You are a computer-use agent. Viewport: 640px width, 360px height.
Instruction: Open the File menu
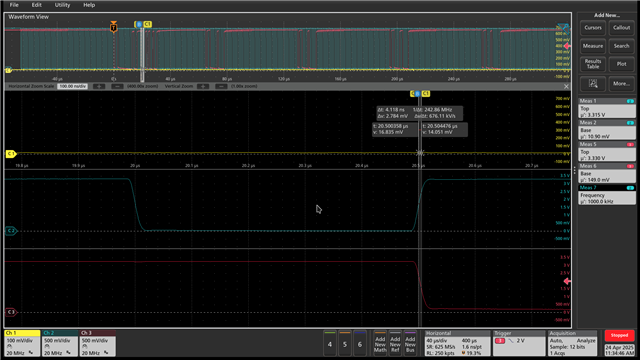pyautogui.click(x=14, y=5)
